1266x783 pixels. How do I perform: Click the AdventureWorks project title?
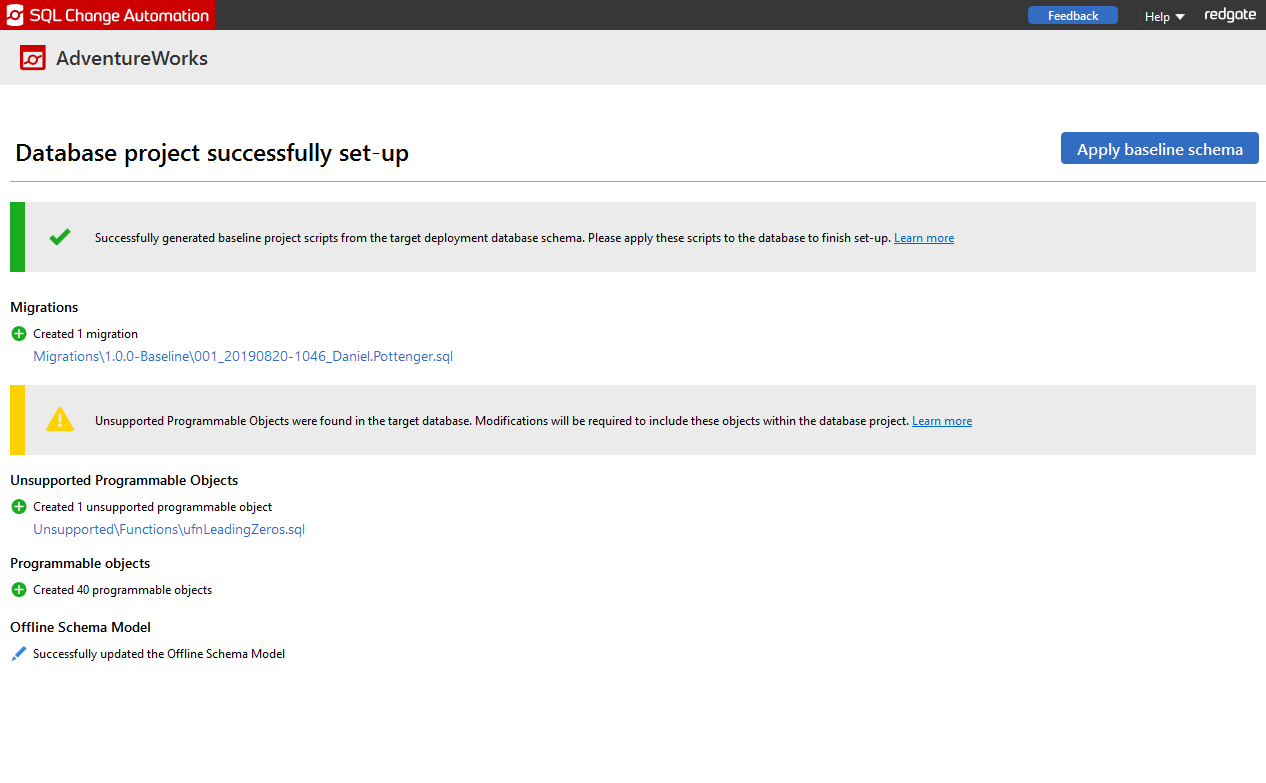[x=132, y=58]
